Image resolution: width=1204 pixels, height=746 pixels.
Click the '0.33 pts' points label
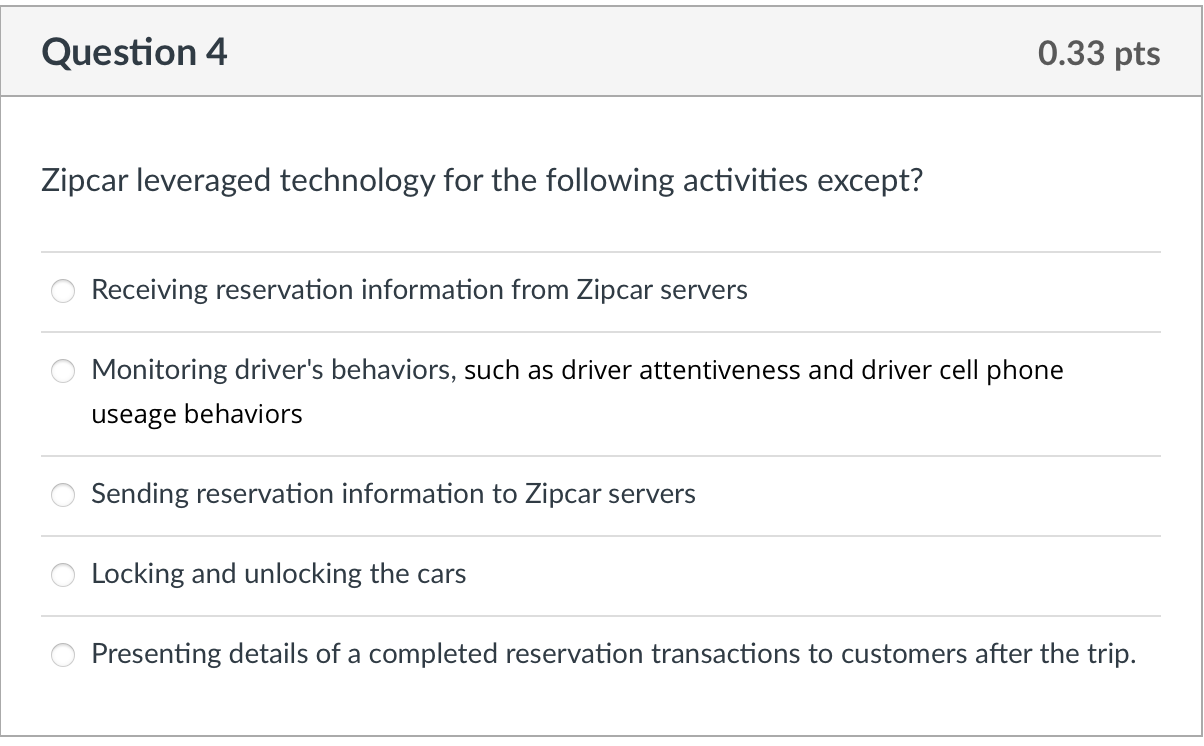[x=1099, y=53]
